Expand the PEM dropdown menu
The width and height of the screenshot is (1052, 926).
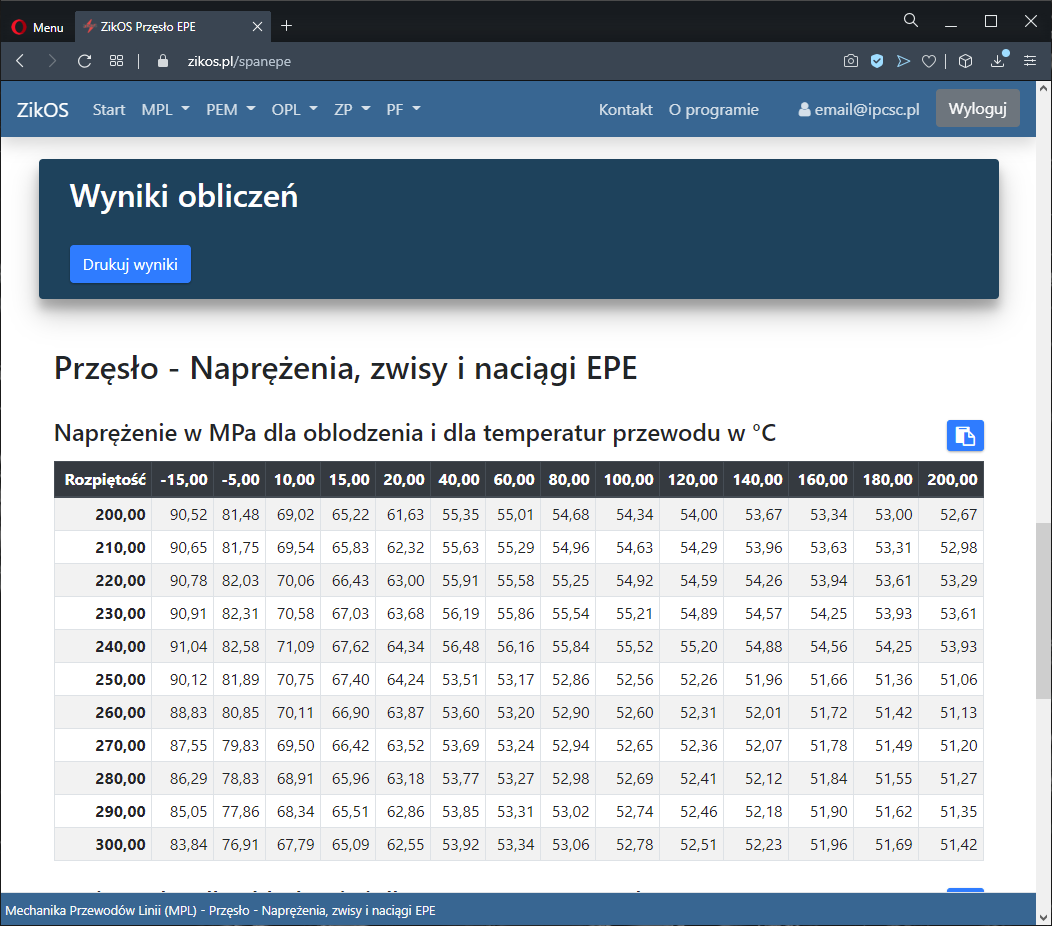[x=230, y=109]
